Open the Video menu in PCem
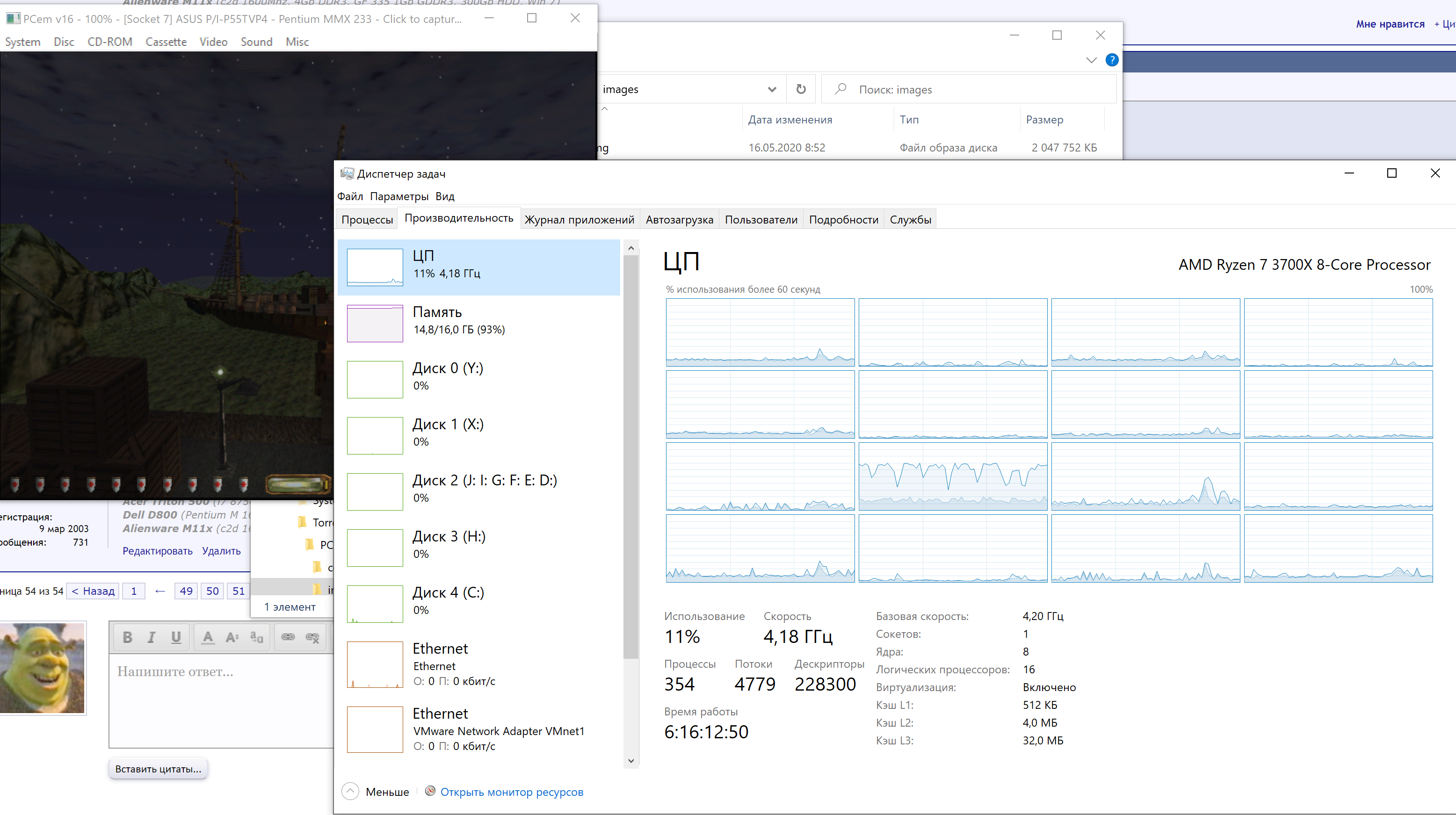Image resolution: width=1456 pixels, height=815 pixels. (x=213, y=42)
